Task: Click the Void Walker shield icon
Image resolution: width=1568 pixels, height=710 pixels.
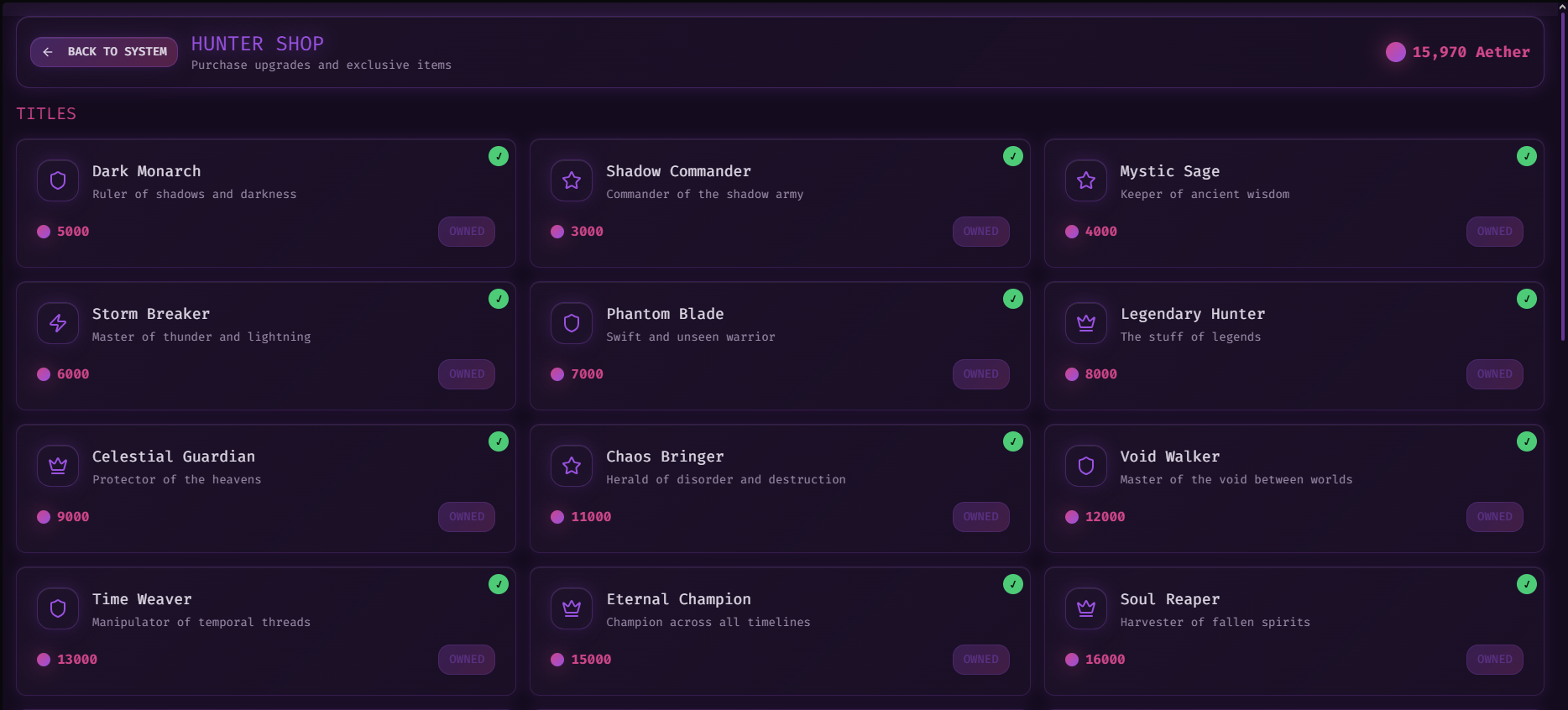Action: coord(1086,466)
